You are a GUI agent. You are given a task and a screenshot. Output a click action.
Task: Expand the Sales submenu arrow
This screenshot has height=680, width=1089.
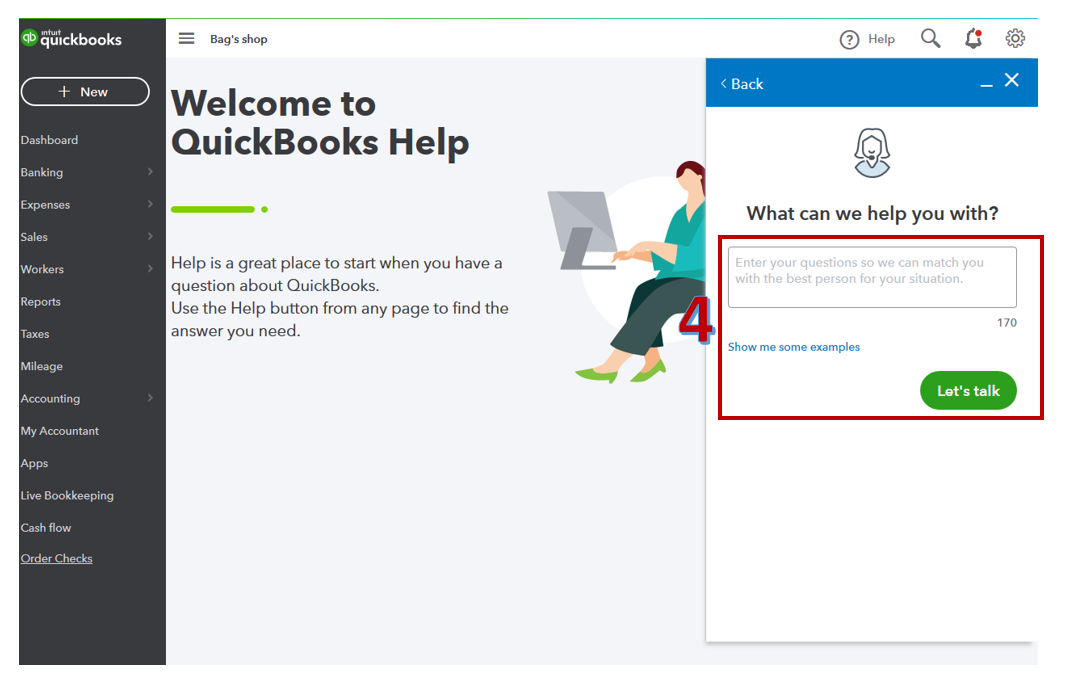150,236
